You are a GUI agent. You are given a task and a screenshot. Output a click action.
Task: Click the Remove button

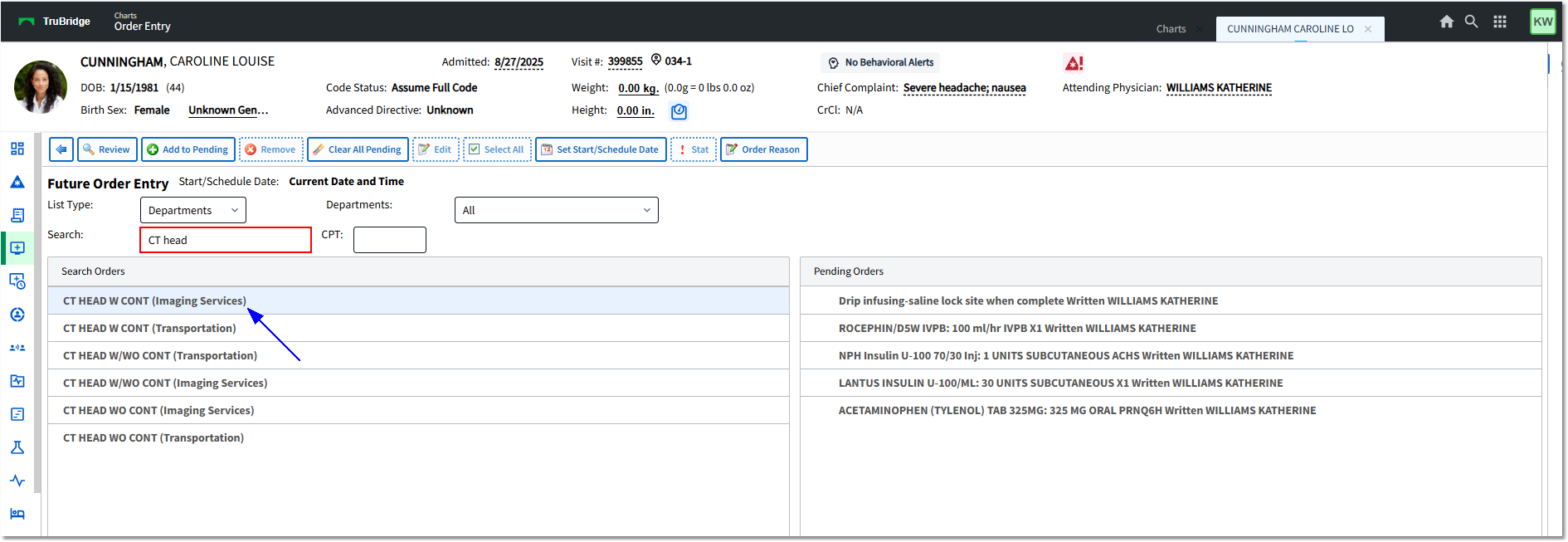tap(271, 149)
